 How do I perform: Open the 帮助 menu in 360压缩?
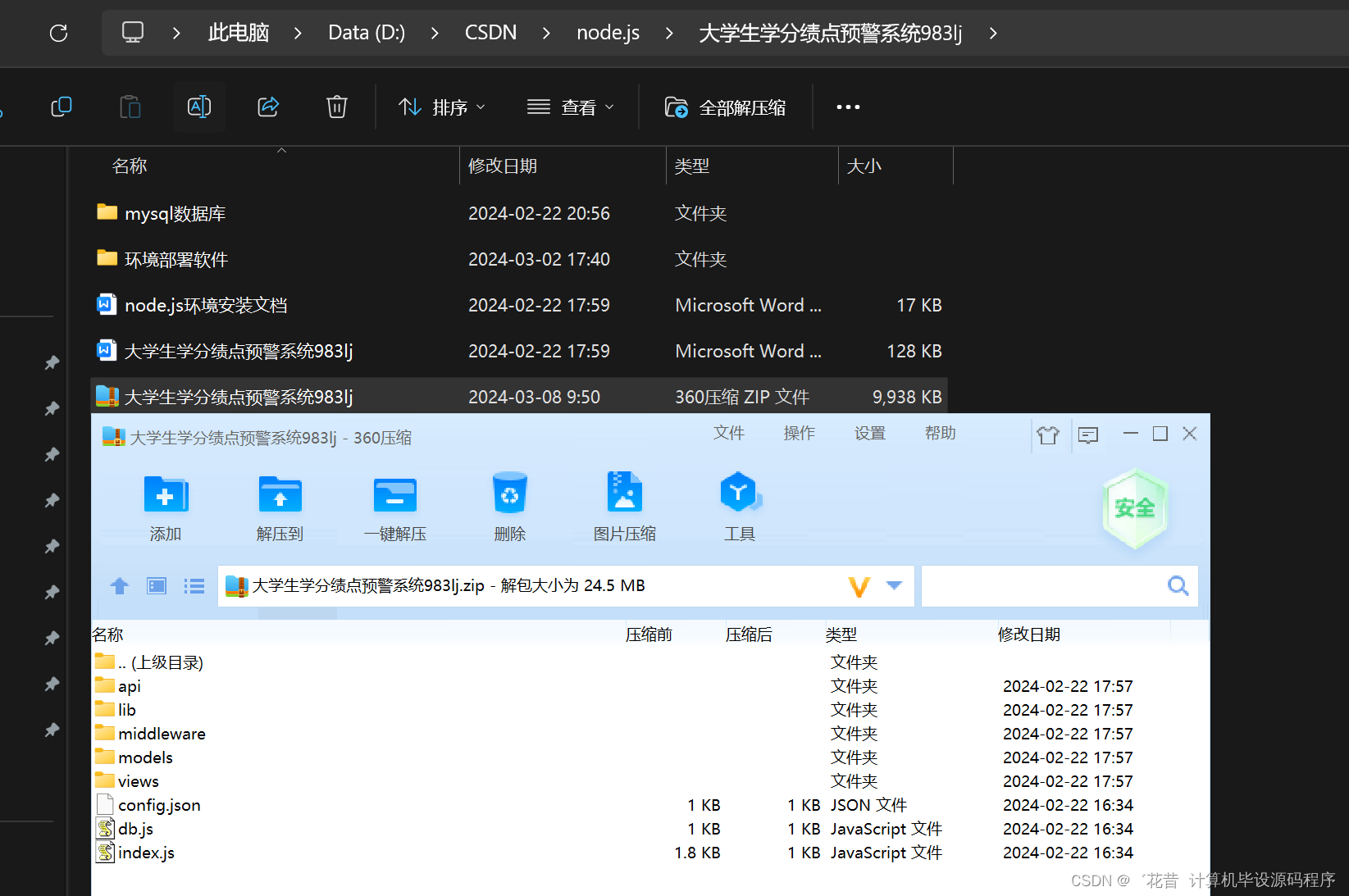click(x=940, y=433)
